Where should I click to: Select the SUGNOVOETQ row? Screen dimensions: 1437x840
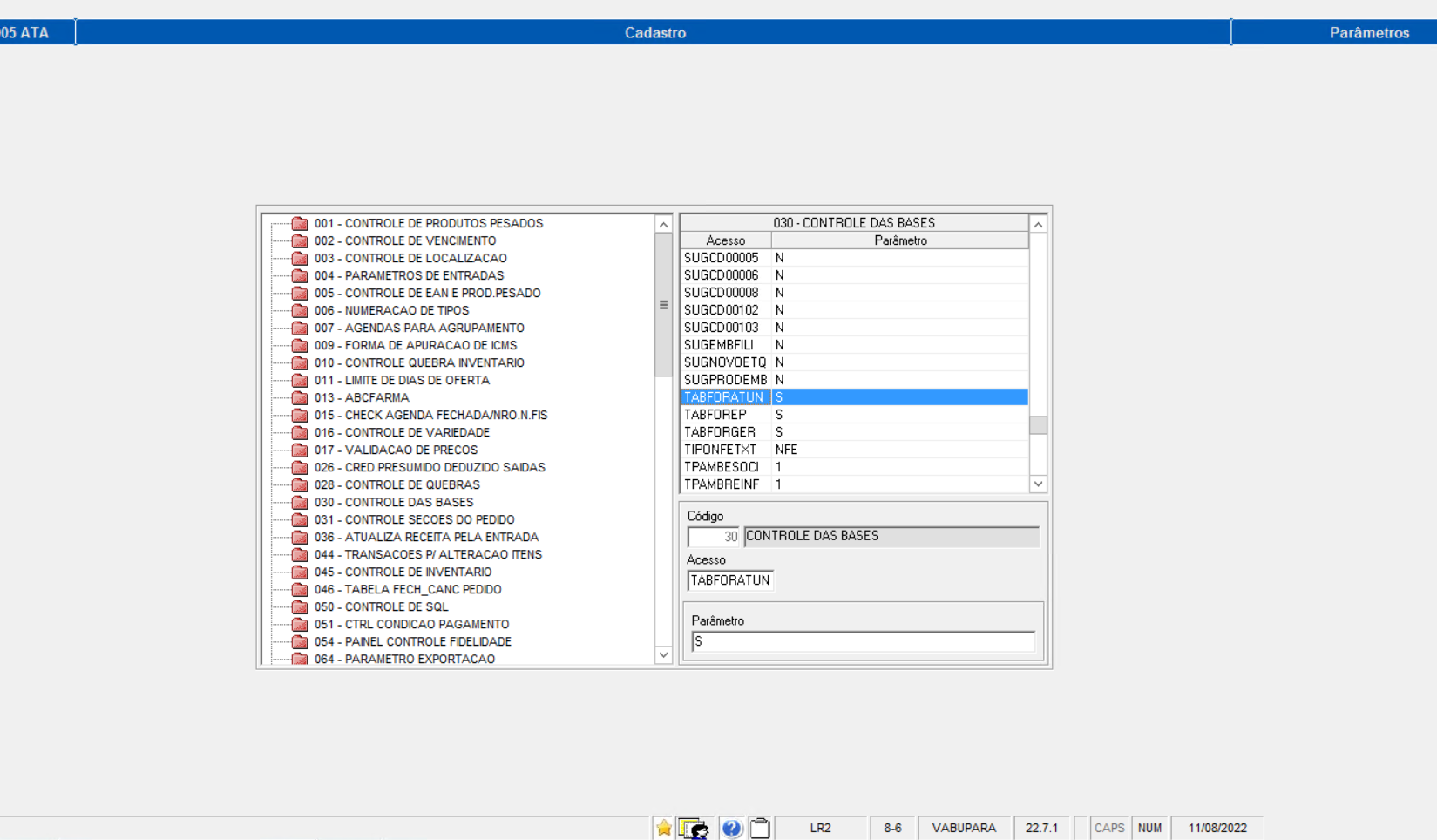(x=854, y=362)
